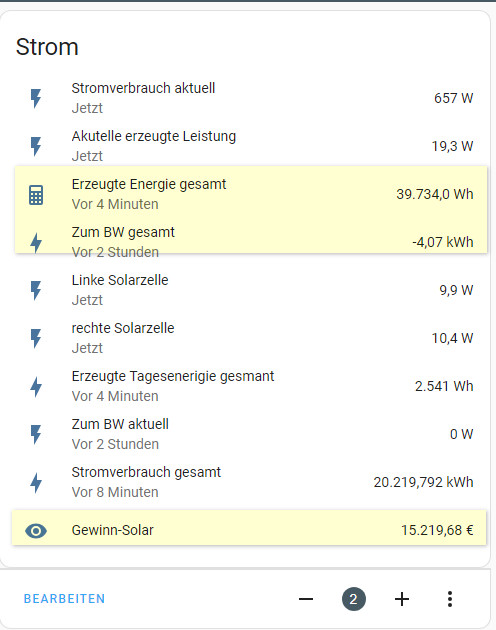The height and width of the screenshot is (630, 496).
Task: Click the lightning icon beside Stromverbrauch aktuell
Action: click(x=36, y=98)
